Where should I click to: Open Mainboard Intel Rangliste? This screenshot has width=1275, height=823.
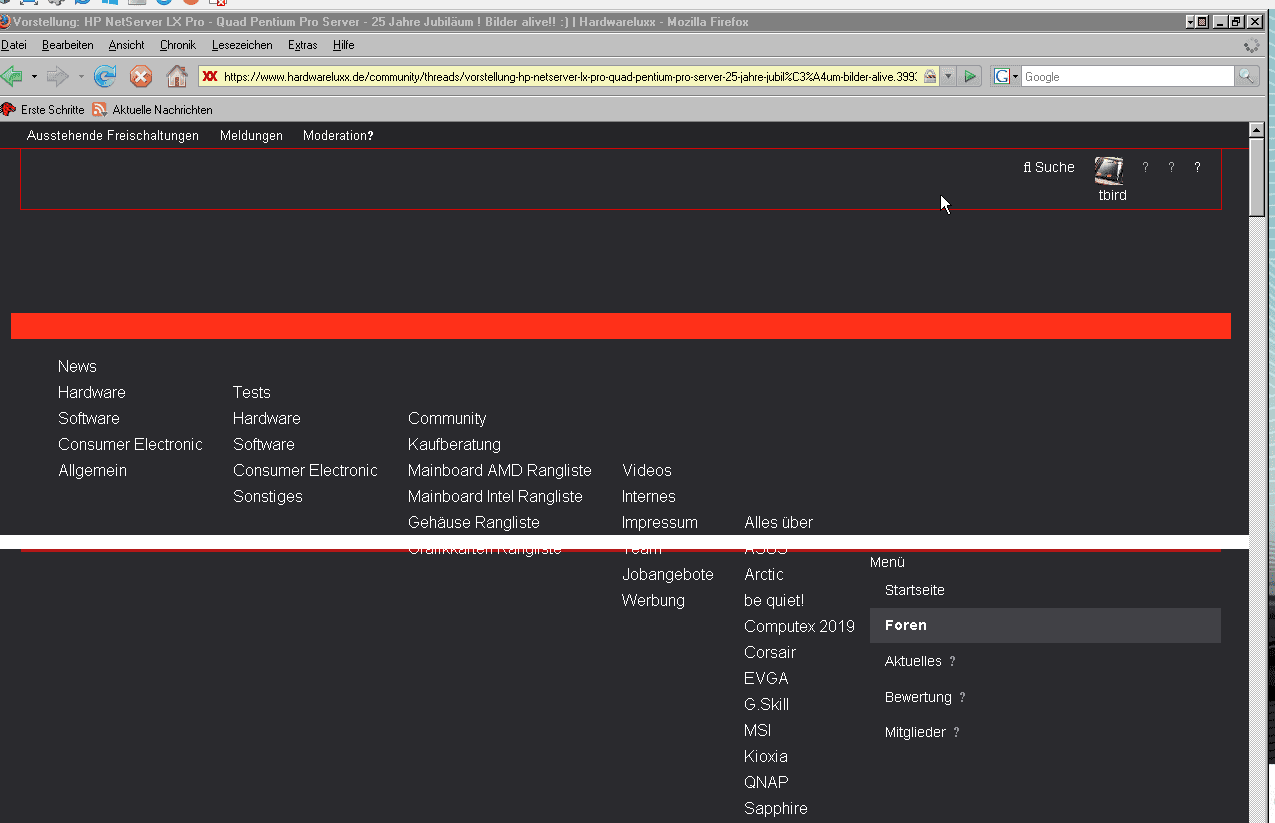pos(495,496)
